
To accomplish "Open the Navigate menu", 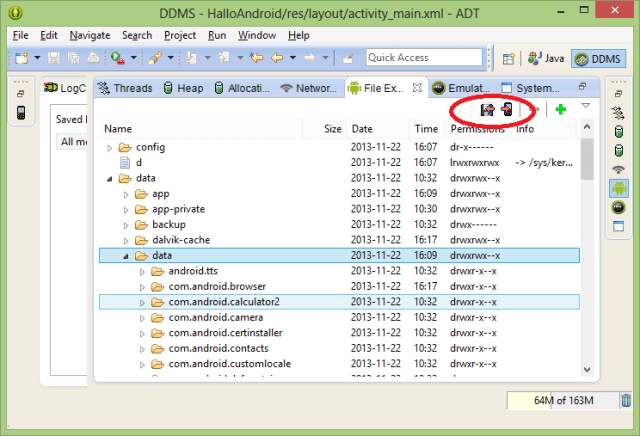I will 90,36.
